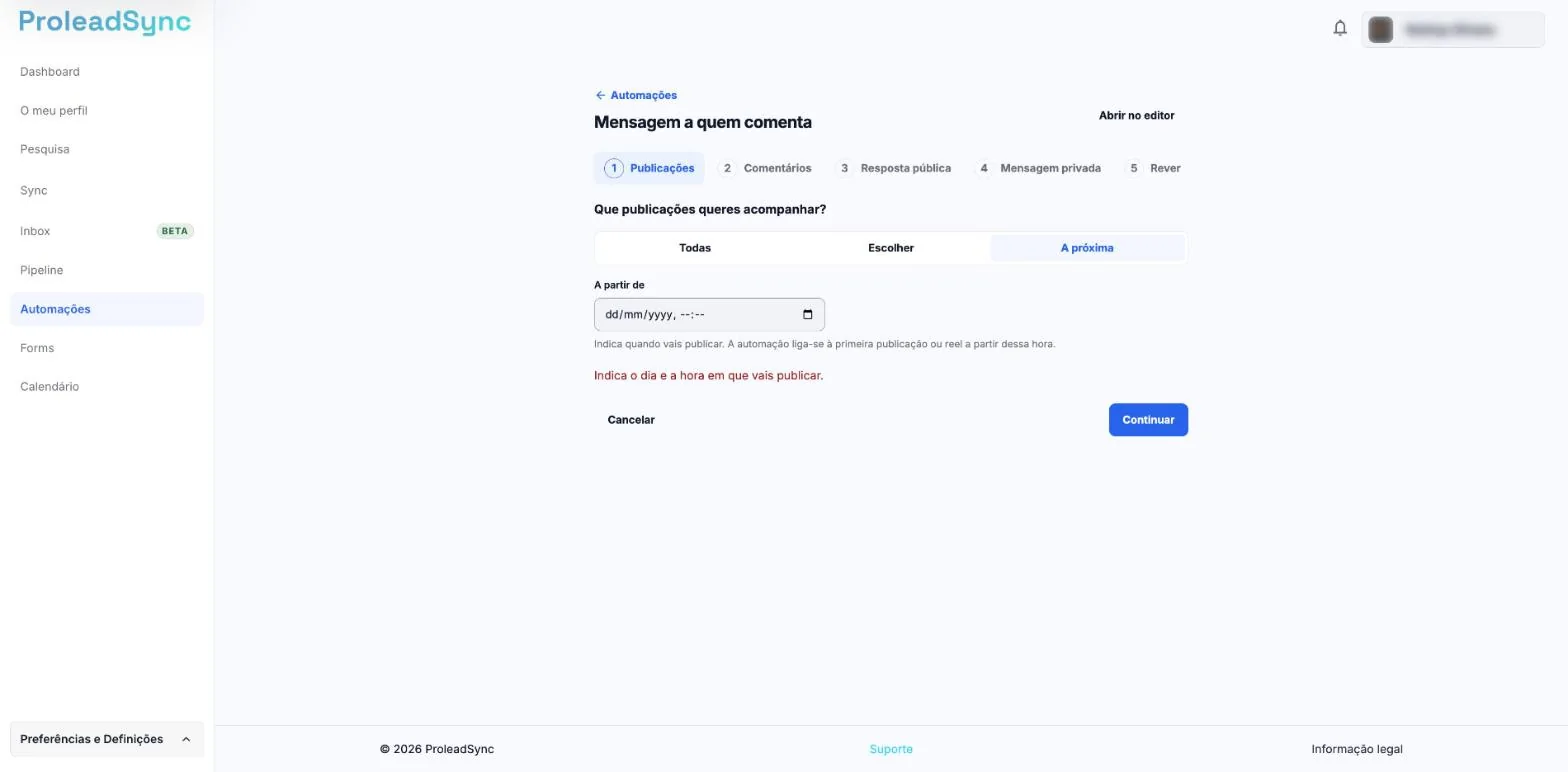Click the Continuar button
The width and height of the screenshot is (1568, 772).
tap(1148, 420)
